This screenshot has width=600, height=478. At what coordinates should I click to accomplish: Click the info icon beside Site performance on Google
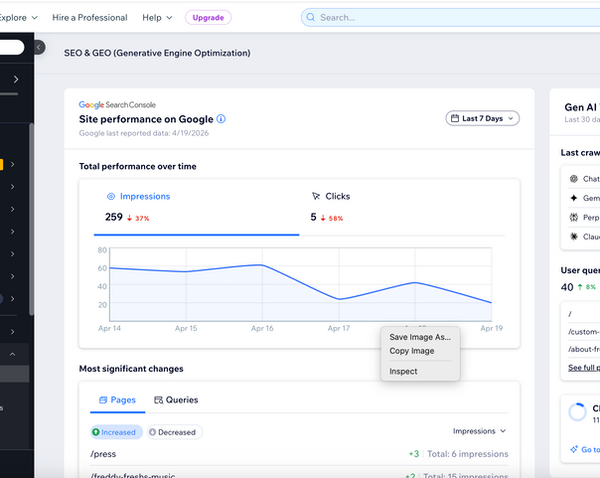[221, 119]
